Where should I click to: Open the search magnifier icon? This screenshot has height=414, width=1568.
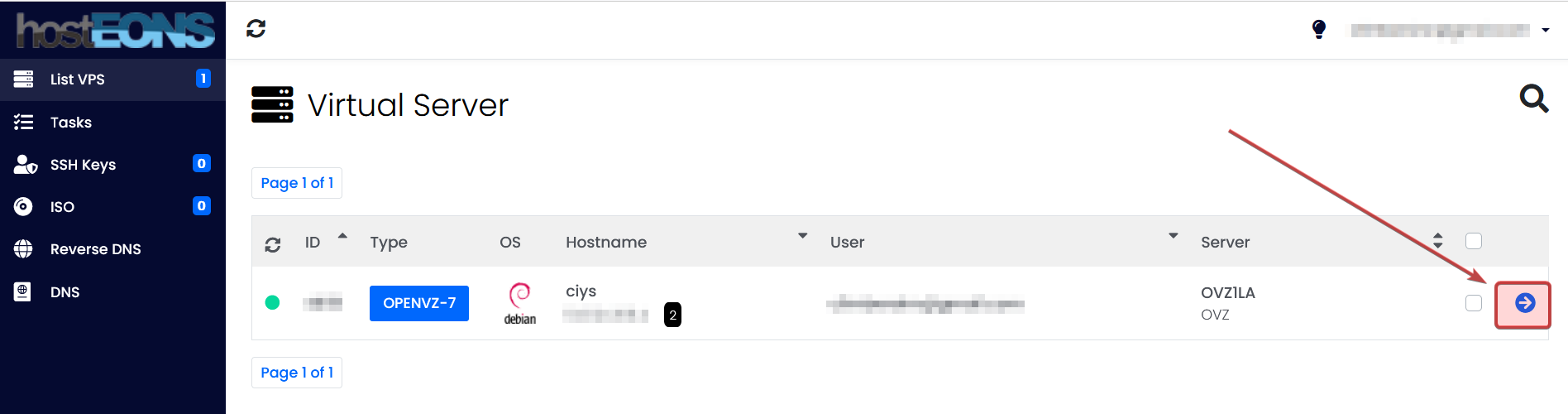point(1533,99)
